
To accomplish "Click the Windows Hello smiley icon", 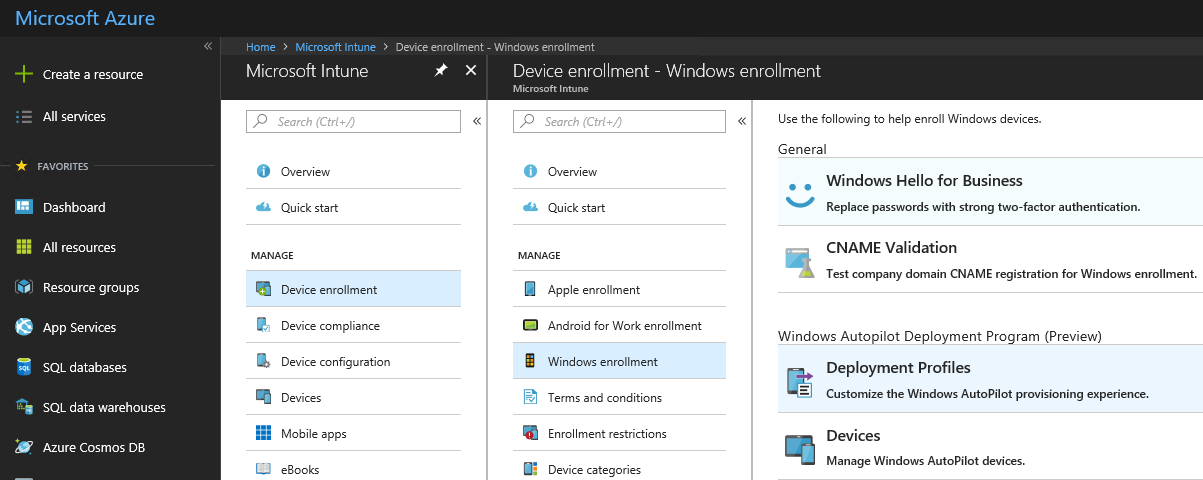I will pyautogui.click(x=799, y=194).
